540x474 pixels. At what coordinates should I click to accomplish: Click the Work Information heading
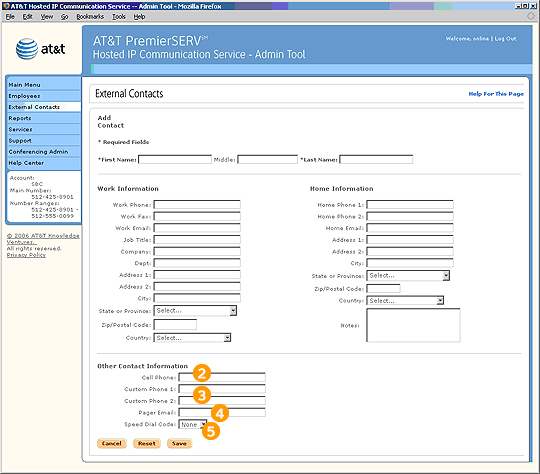click(x=128, y=189)
